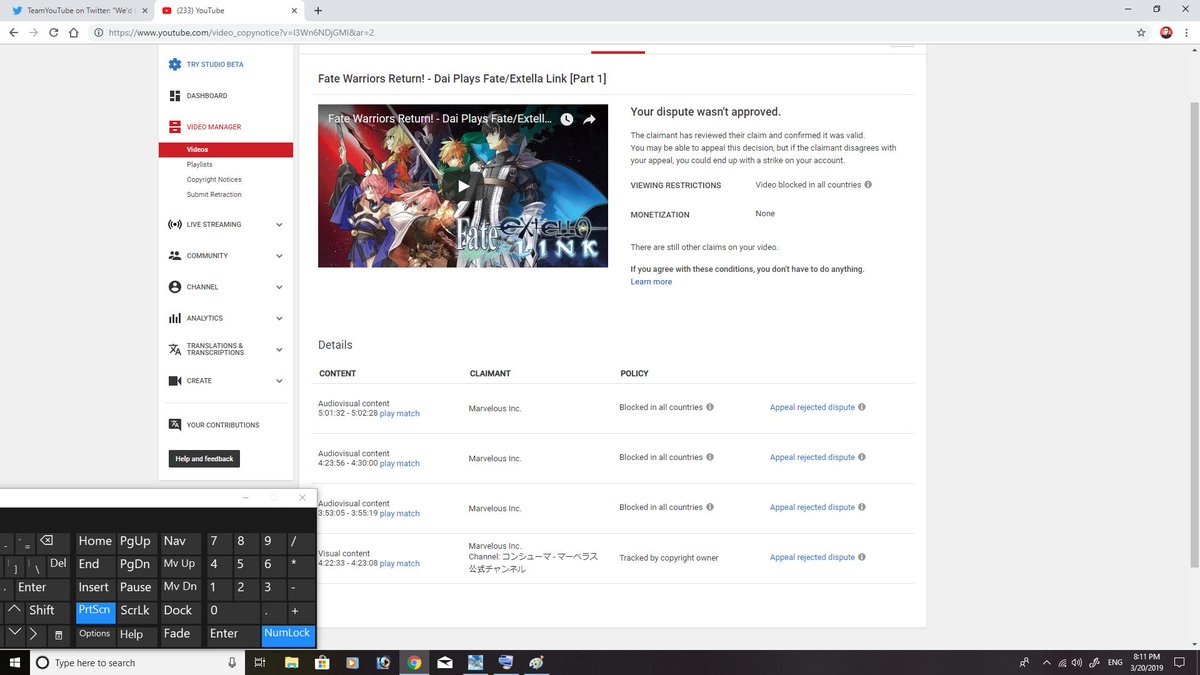Expand the Community section chevron

tap(279, 256)
